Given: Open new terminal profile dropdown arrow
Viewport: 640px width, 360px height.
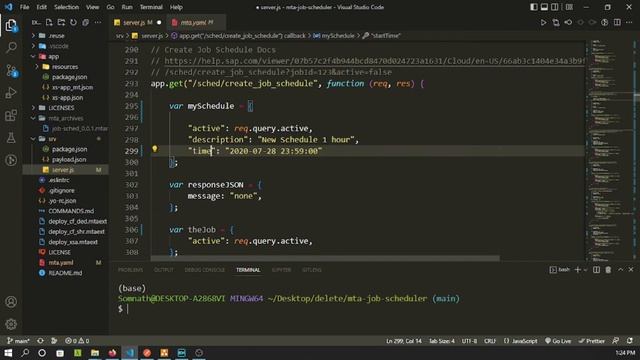Looking at the screenshot, I should (x=585, y=270).
